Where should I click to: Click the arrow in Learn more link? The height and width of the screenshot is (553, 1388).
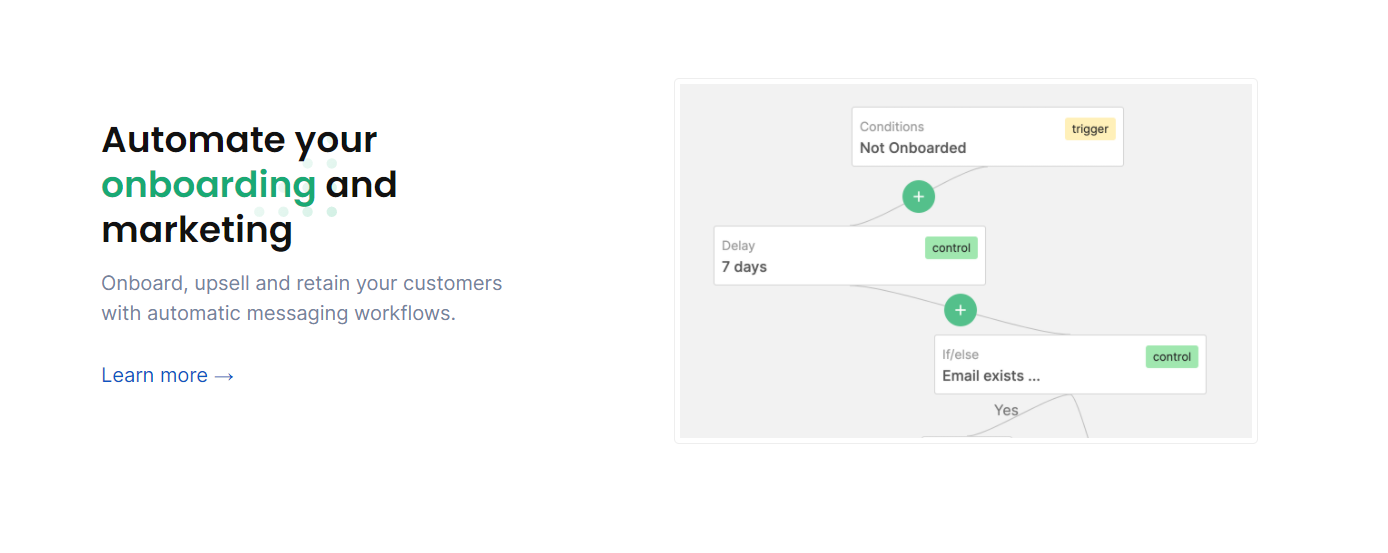tap(224, 376)
